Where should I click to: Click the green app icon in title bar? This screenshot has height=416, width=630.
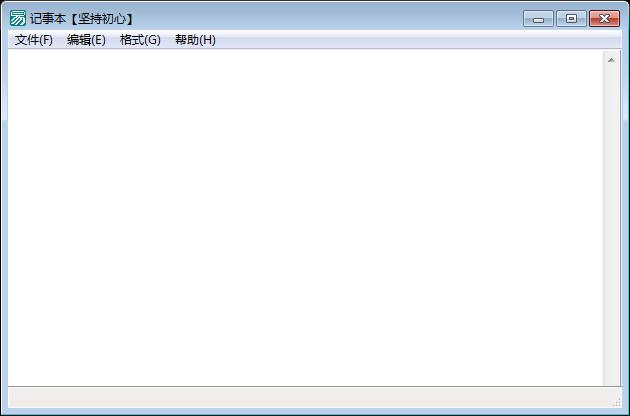pos(18,18)
